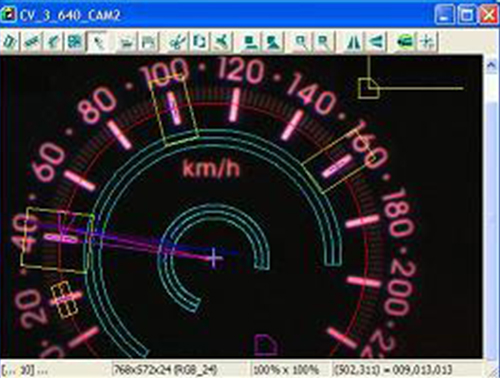
Task: Click the second monitor display icon
Action: (x=273, y=42)
